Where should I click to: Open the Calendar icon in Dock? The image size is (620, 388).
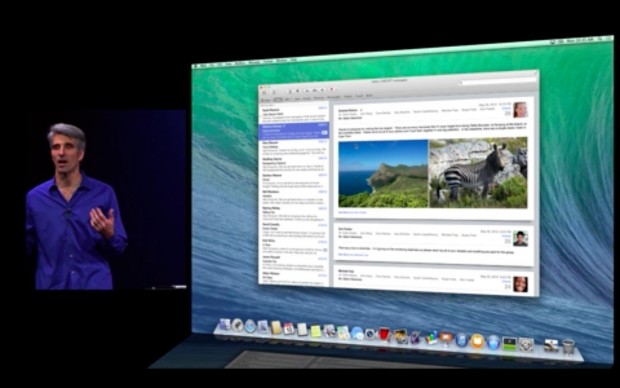(289, 329)
